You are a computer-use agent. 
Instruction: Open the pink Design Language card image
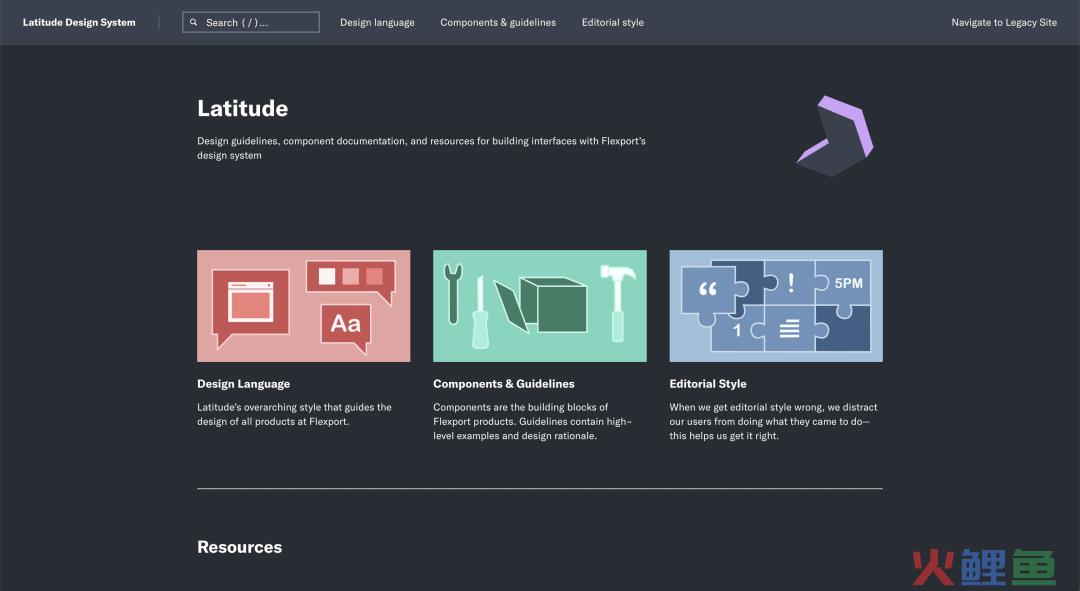click(304, 306)
